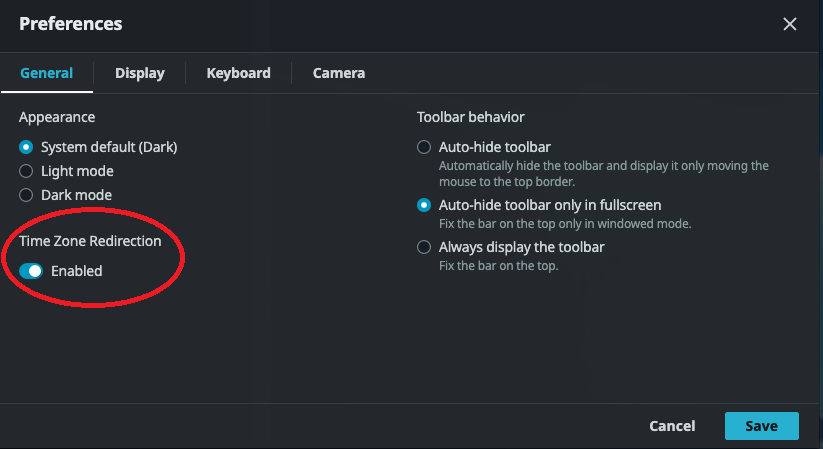Disable the Time Zone Redirection toggle
The width and height of the screenshot is (823, 449).
click(31, 271)
